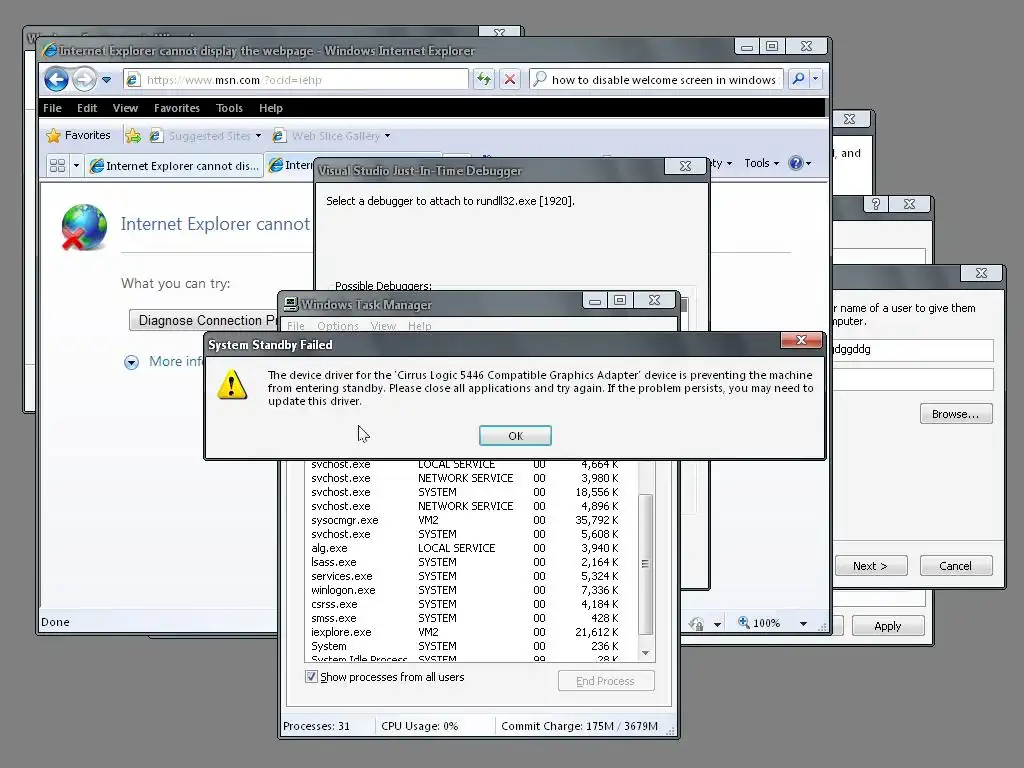Open the Tools menu in the IE menu bar
This screenshot has width=1024, height=768.
pyautogui.click(x=229, y=108)
